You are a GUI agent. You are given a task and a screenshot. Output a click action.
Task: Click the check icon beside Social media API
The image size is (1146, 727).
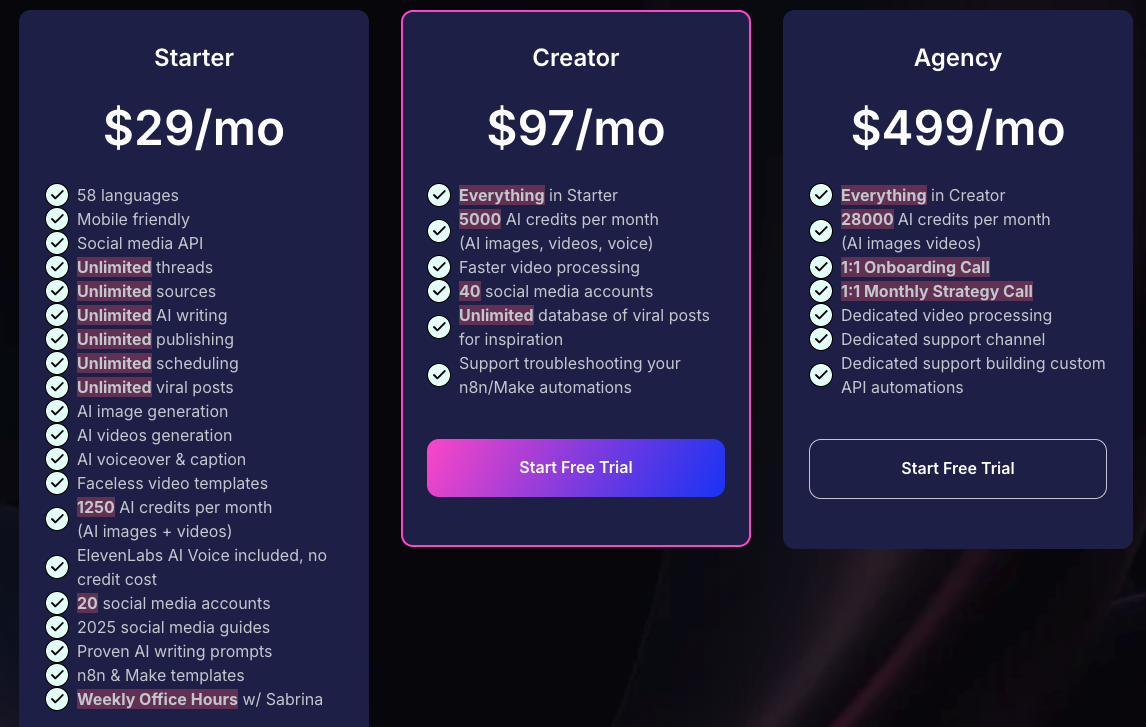coord(57,243)
